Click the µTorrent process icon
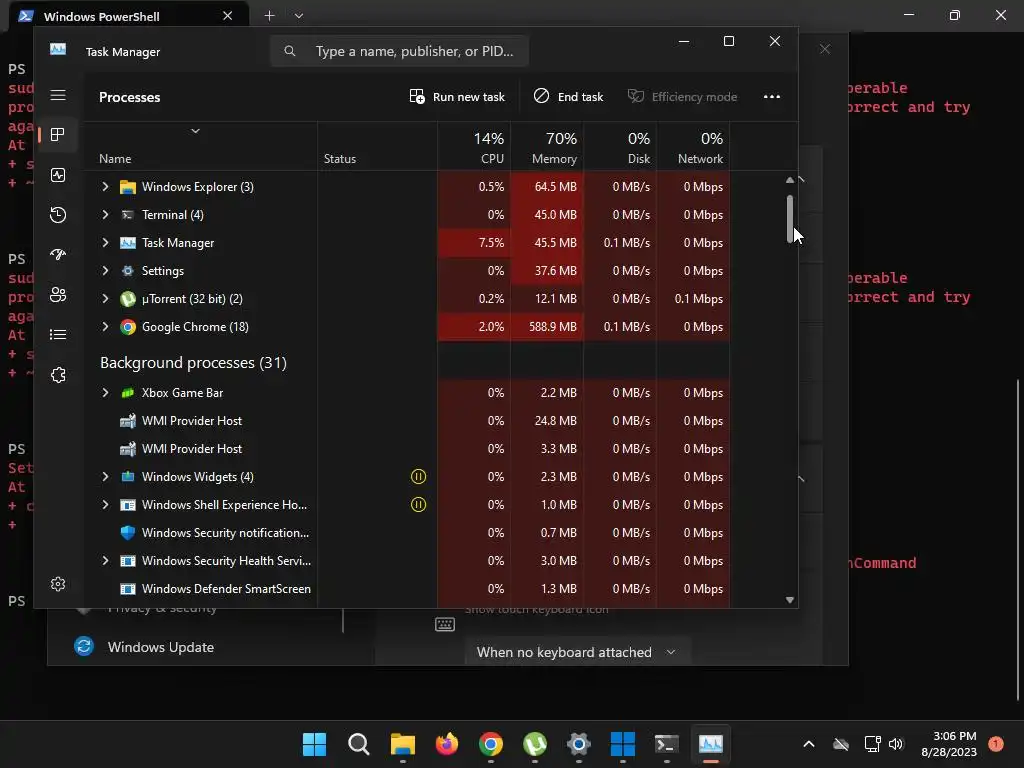Image resolution: width=1024 pixels, height=768 pixels. pos(128,299)
